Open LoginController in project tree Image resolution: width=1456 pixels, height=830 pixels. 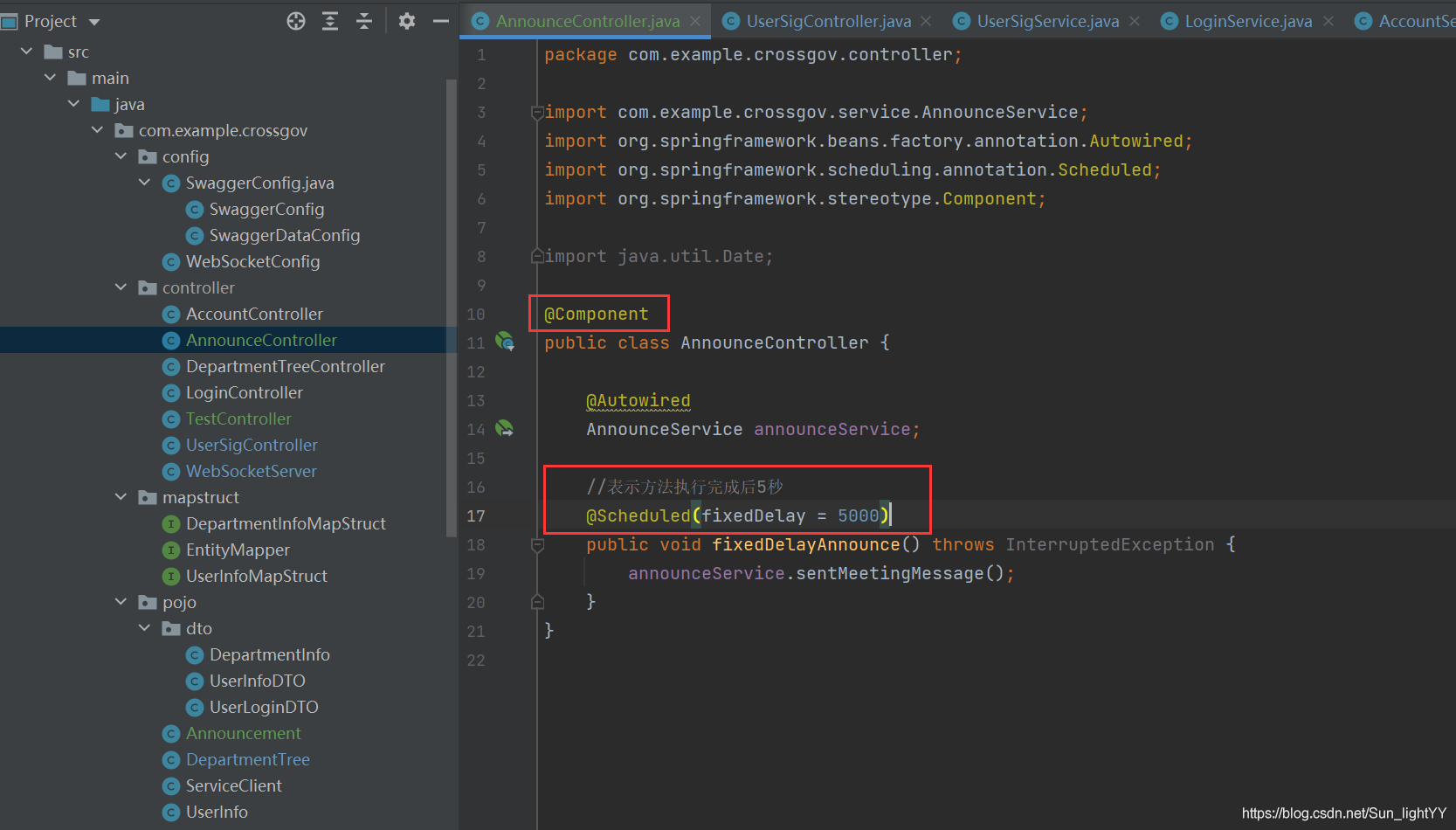244,392
